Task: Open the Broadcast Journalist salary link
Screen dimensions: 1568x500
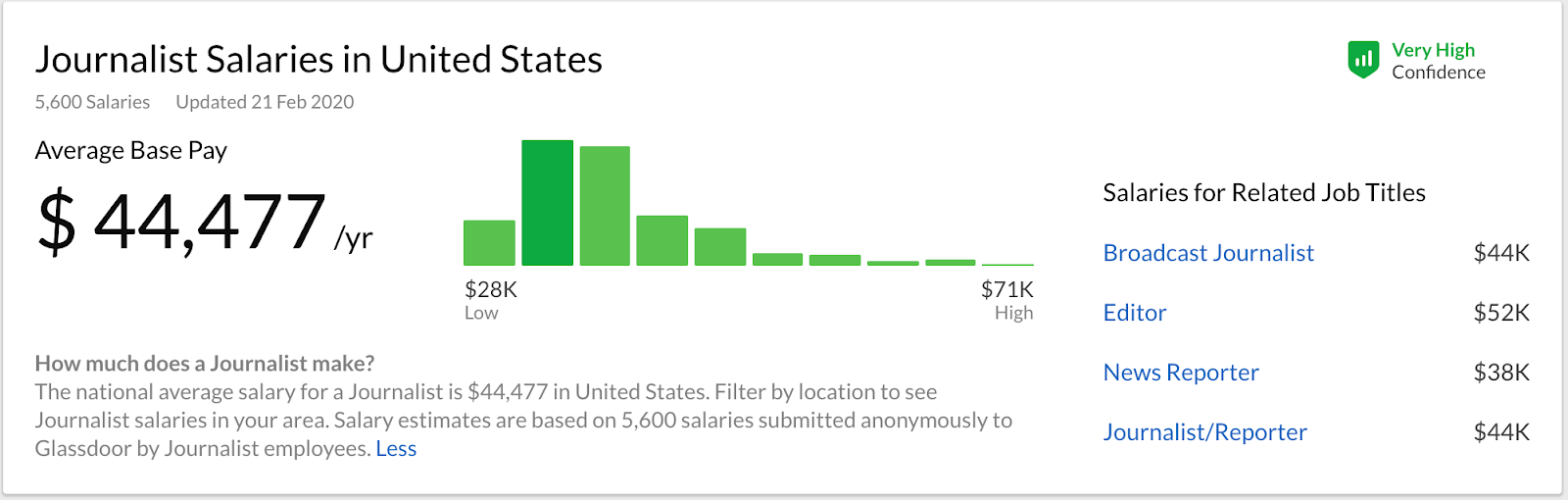Action: 1208,253
